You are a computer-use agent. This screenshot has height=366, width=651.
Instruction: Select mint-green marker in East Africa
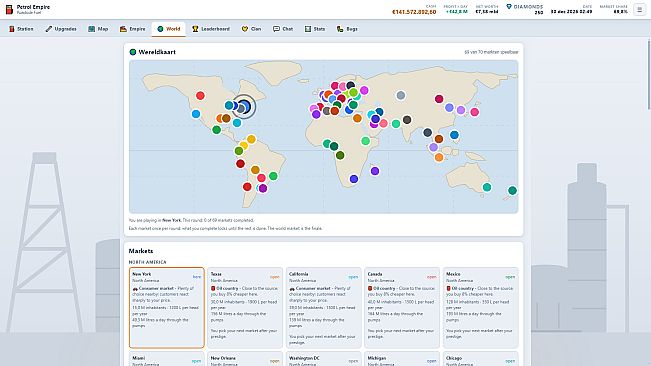click(x=365, y=141)
